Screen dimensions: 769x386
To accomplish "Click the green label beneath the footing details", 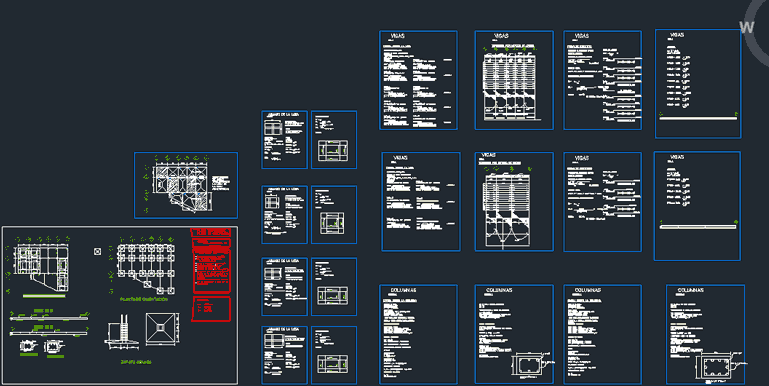I will pos(136,362).
